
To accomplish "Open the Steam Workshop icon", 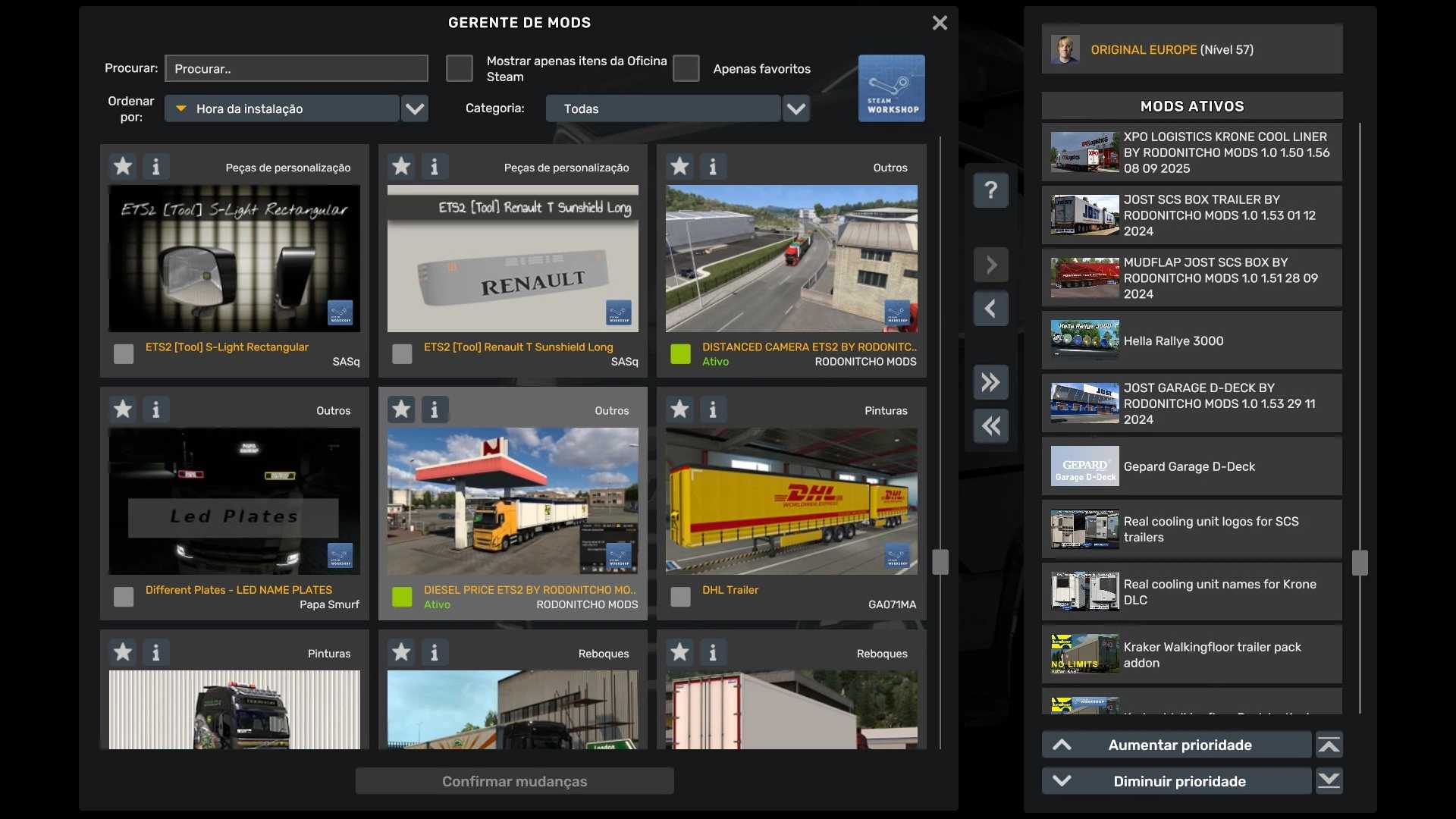I will click(891, 88).
